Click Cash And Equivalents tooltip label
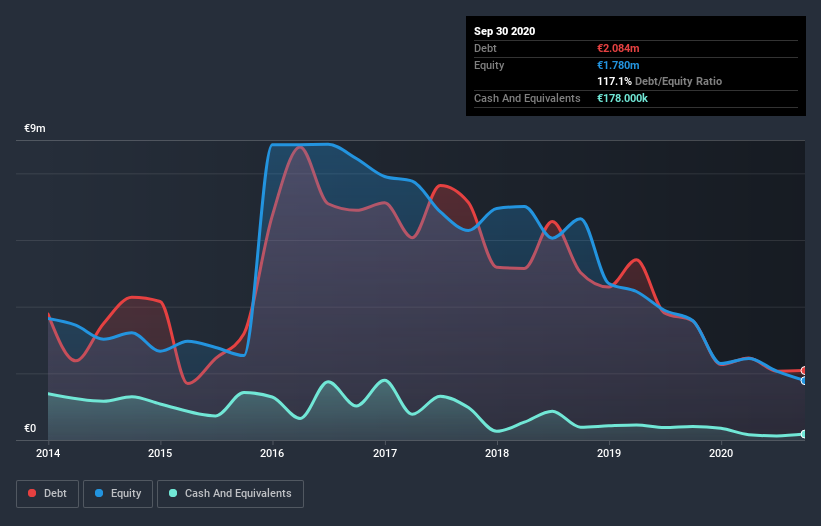The width and height of the screenshot is (821, 526). (x=527, y=98)
